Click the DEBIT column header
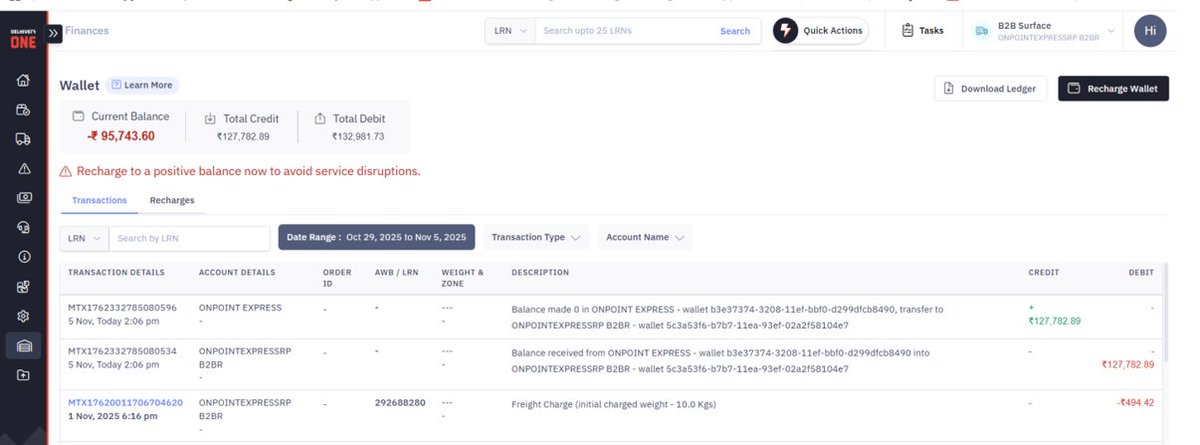1200x445 pixels. click(1141, 272)
